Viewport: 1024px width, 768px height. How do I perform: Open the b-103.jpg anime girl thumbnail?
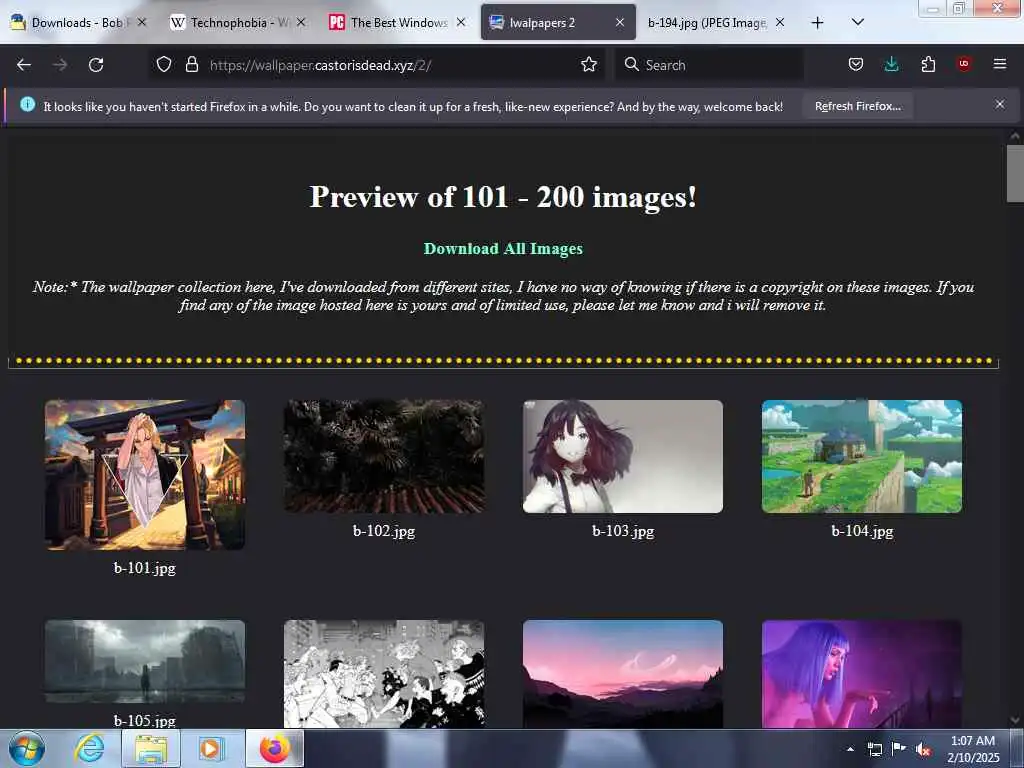click(623, 456)
